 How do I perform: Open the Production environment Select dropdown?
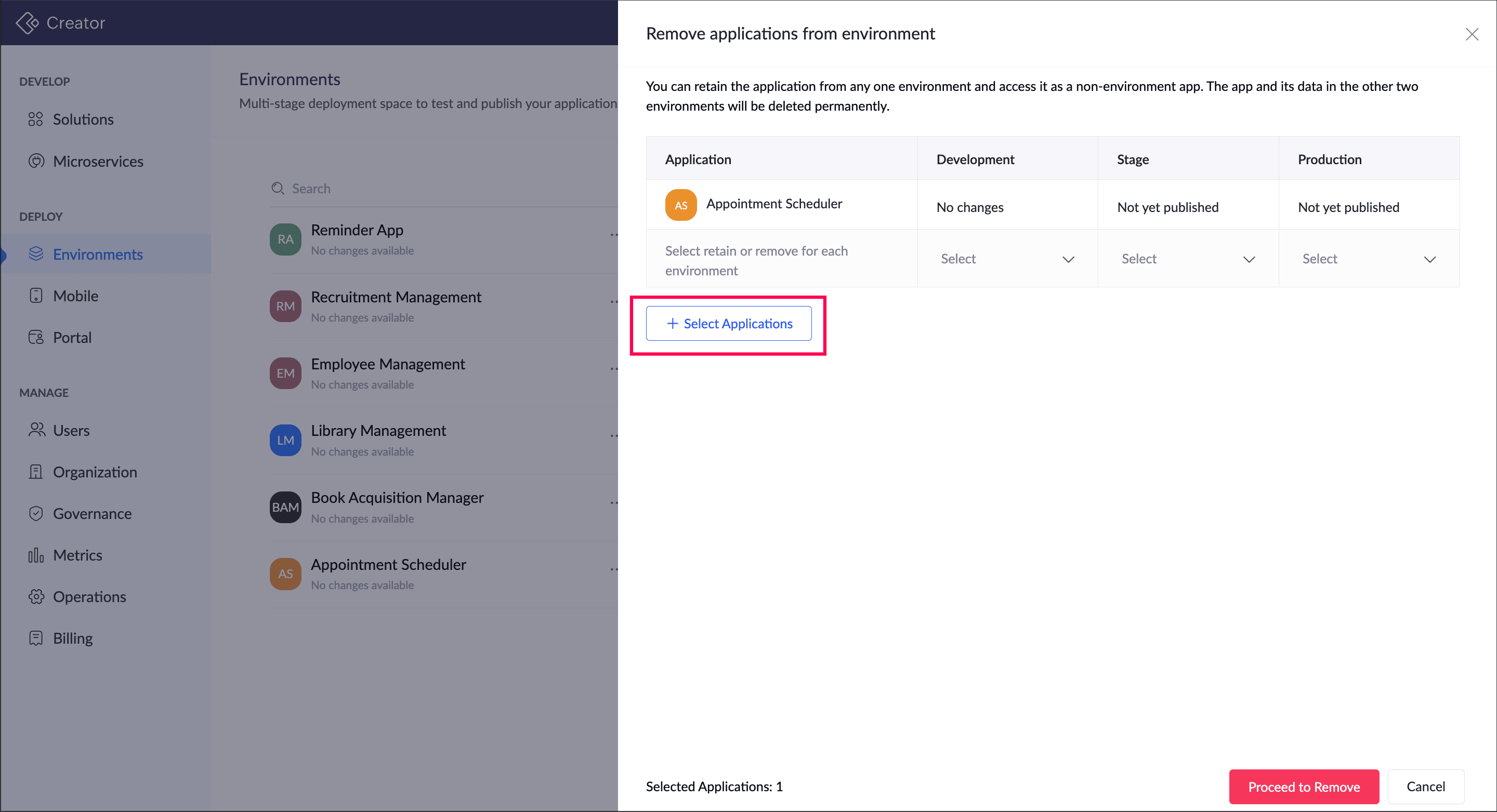tap(1369, 259)
